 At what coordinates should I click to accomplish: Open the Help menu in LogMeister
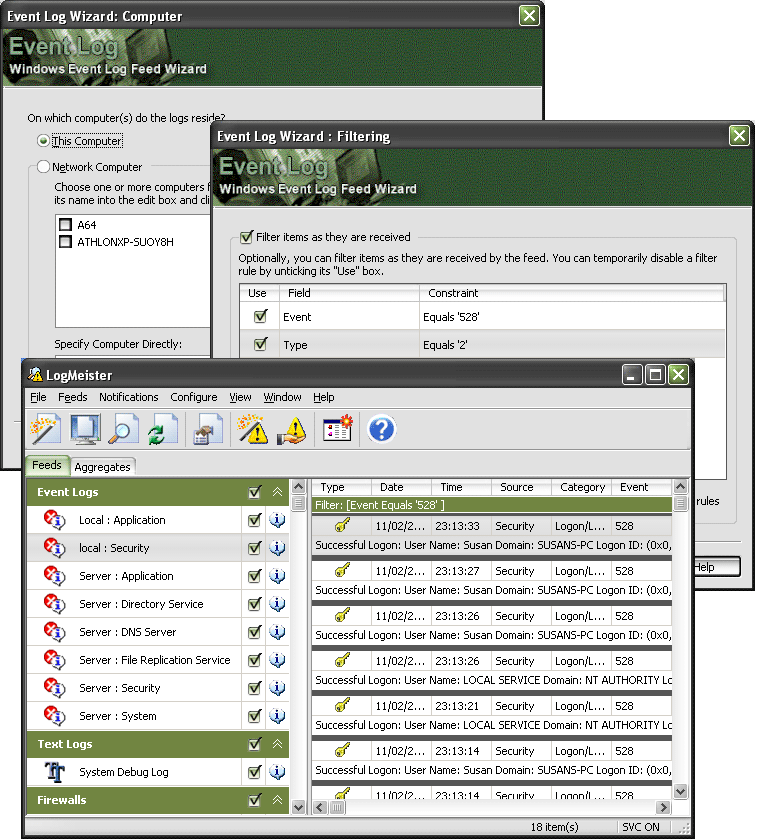[324, 397]
